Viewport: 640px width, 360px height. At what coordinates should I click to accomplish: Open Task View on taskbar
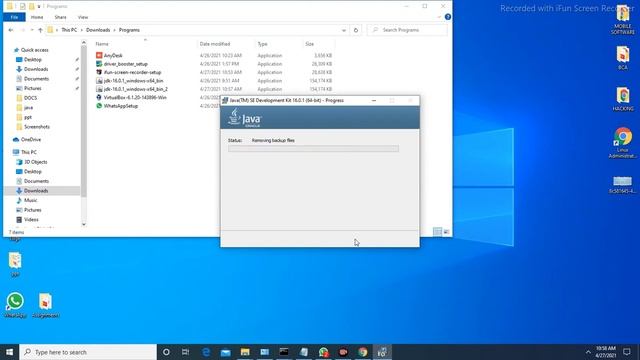[185, 352]
